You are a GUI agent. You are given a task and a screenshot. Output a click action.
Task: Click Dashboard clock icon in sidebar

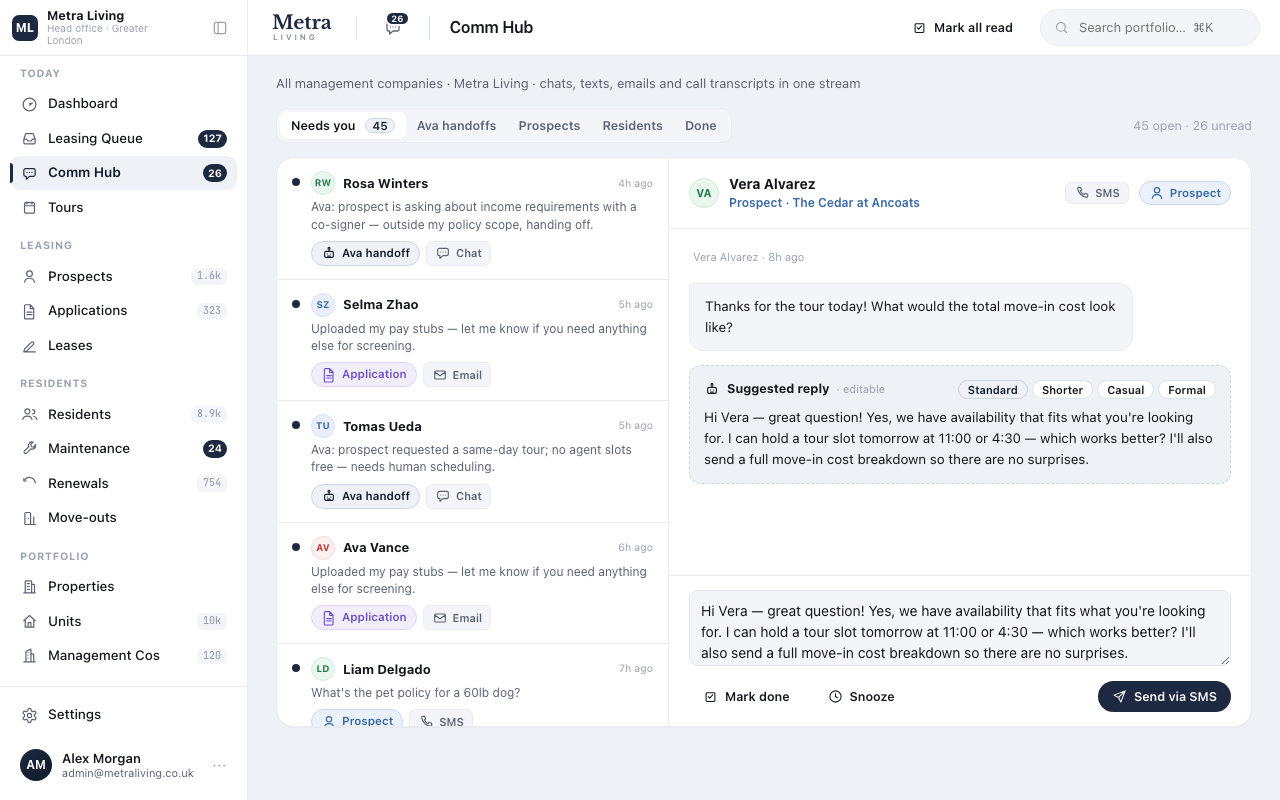[x=30, y=104]
